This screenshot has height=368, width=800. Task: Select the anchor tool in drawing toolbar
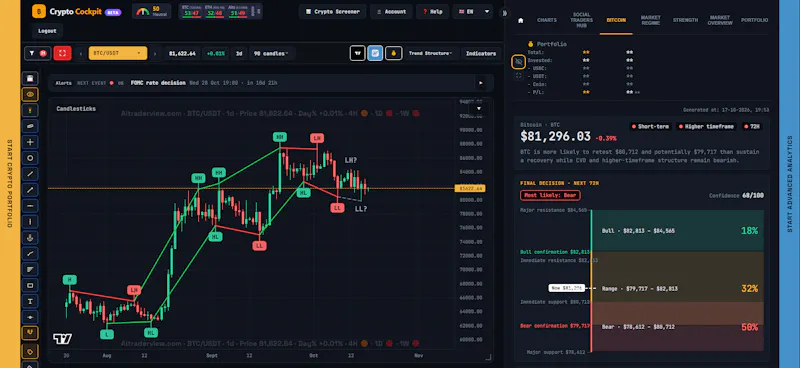point(30,237)
